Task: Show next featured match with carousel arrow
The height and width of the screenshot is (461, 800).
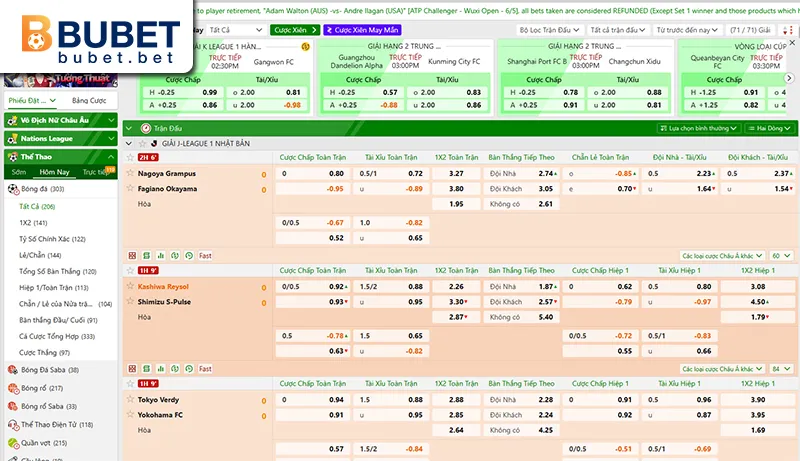Action: click(789, 78)
